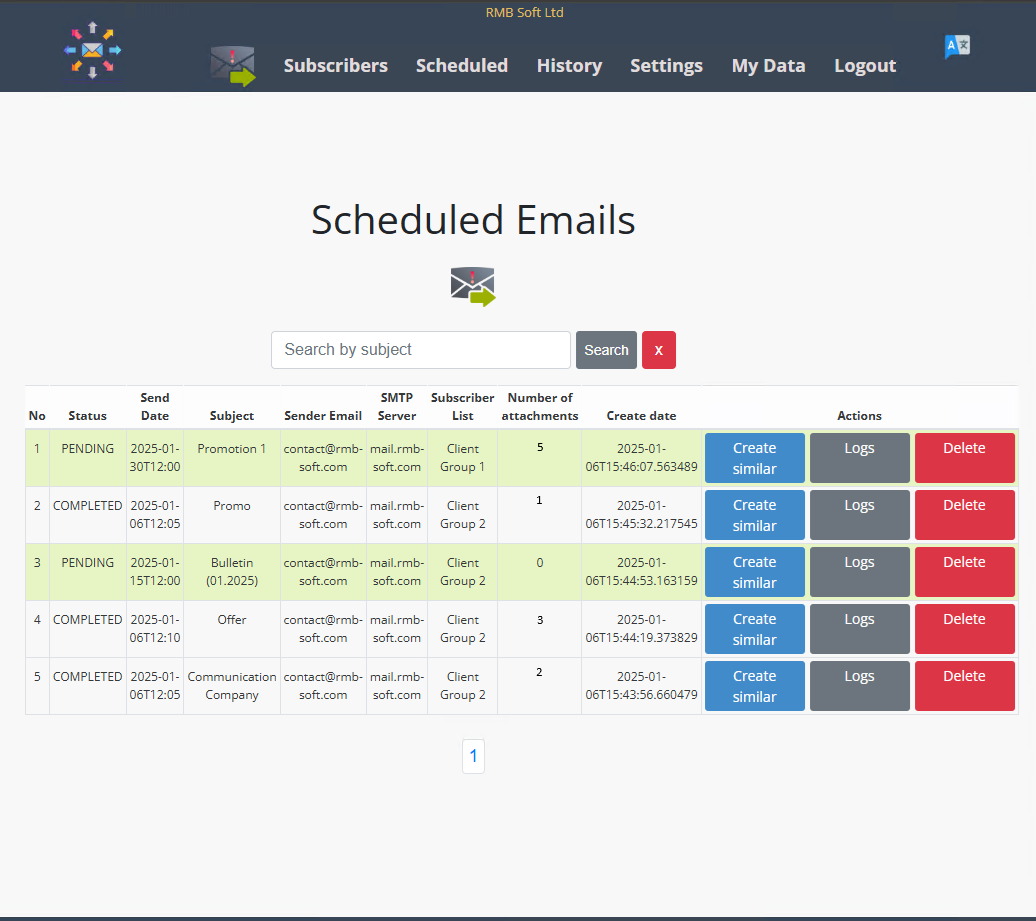Clear search with the red X button
The image size is (1036, 921).
[659, 350]
